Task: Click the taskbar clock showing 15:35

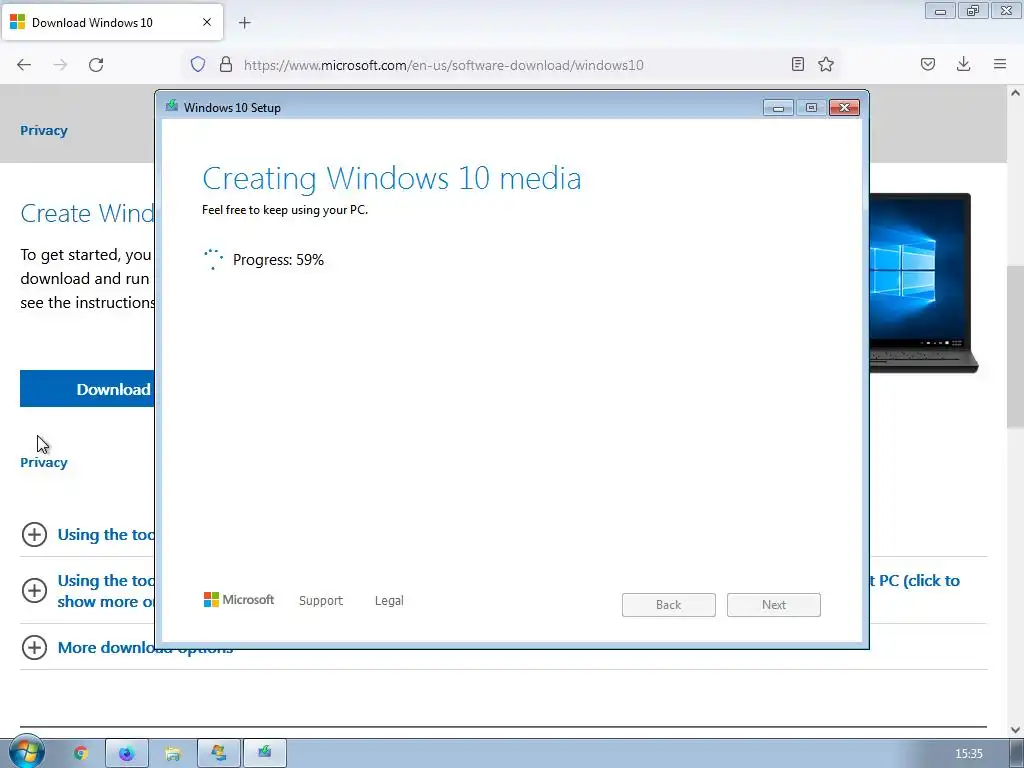Action: [x=968, y=754]
